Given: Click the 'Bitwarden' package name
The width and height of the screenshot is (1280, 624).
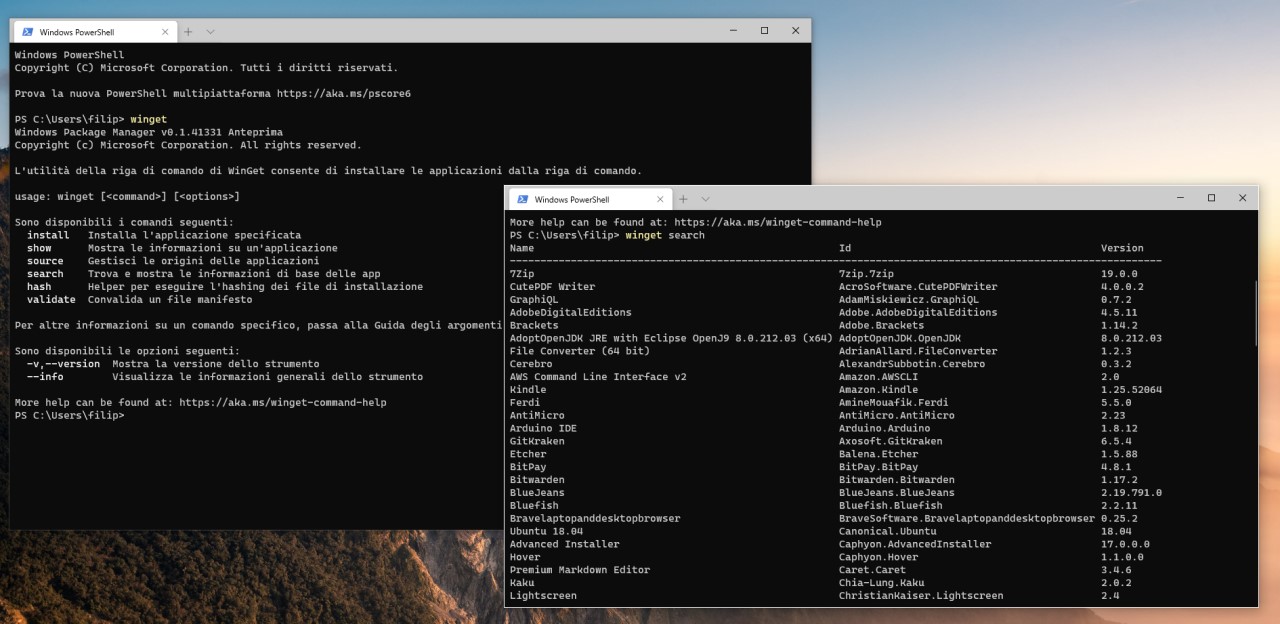Looking at the screenshot, I should point(537,480).
